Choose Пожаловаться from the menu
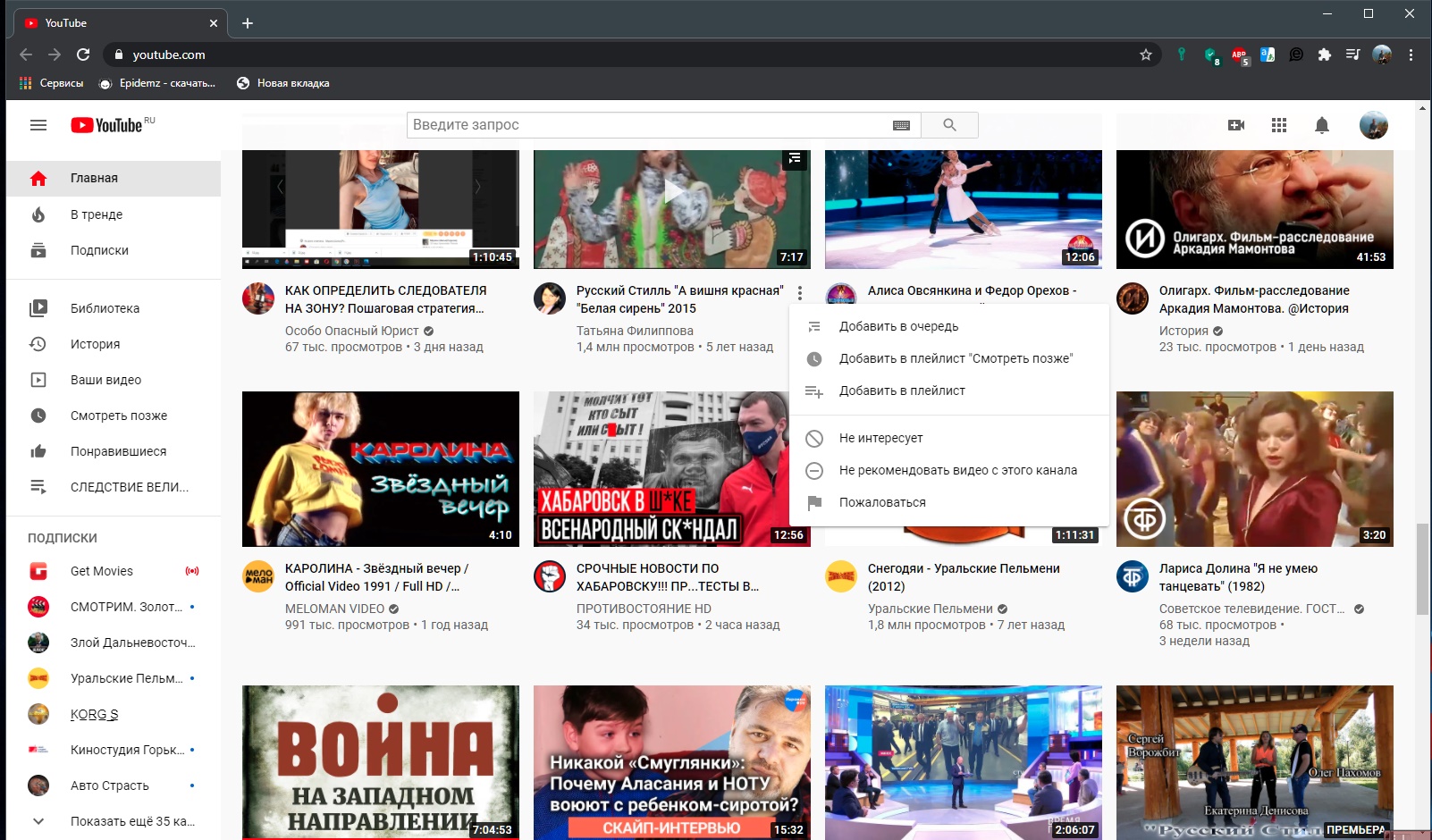Viewport: 1432px width, 840px height. click(x=949, y=503)
